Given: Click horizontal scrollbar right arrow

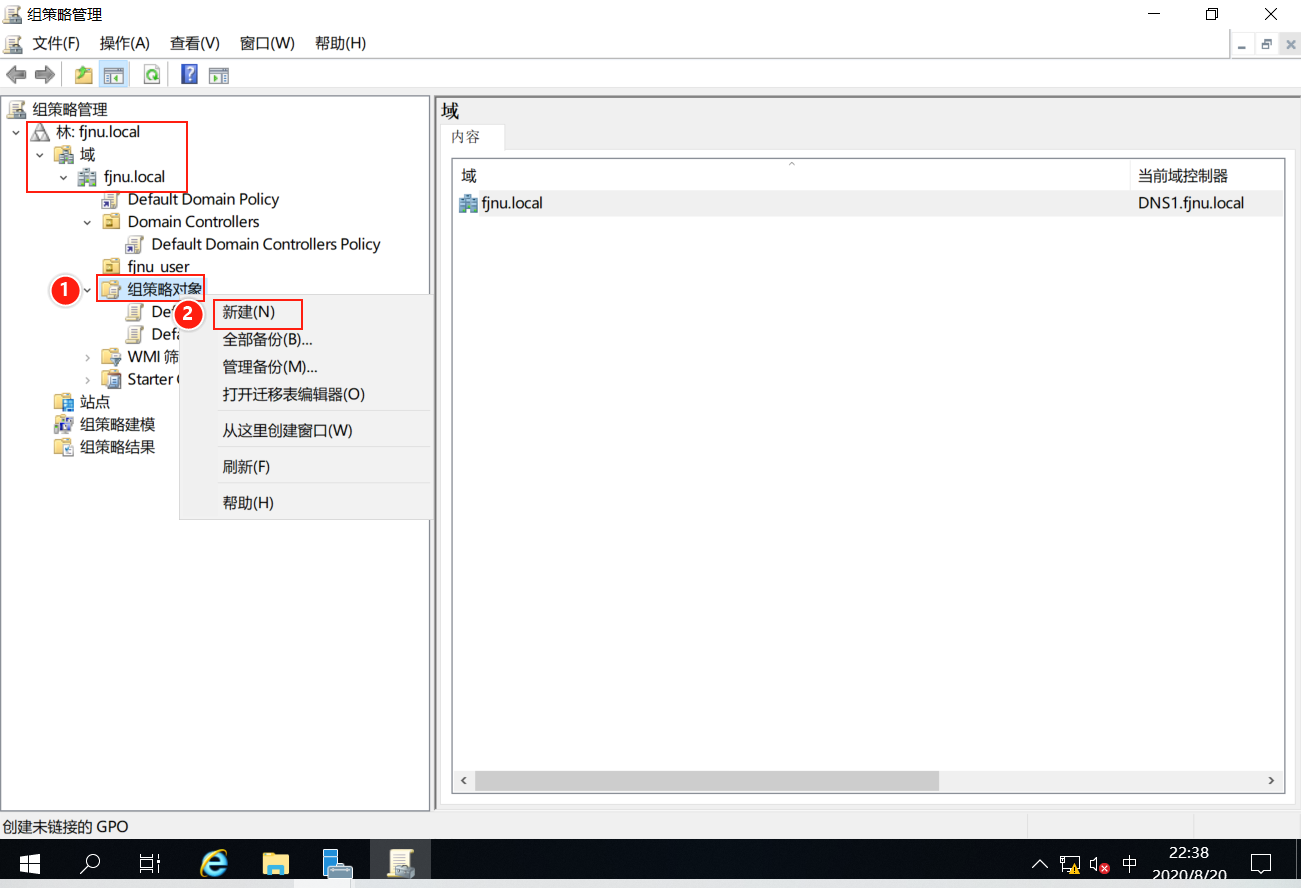Looking at the screenshot, I should pyautogui.click(x=1271, y=781).
